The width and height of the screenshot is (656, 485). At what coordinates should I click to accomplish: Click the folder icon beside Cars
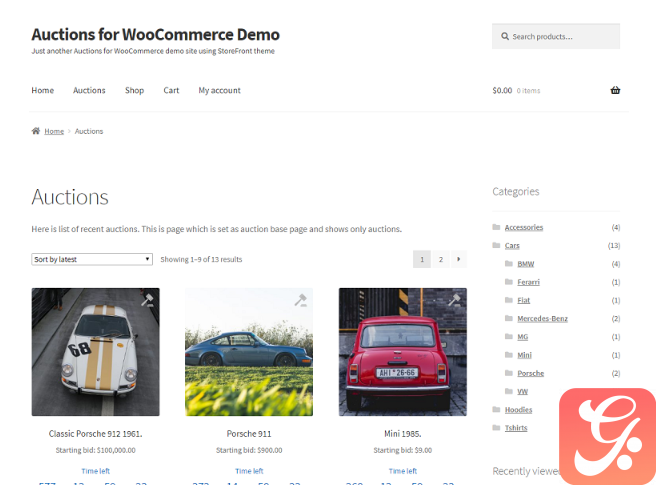coord(497,245)
